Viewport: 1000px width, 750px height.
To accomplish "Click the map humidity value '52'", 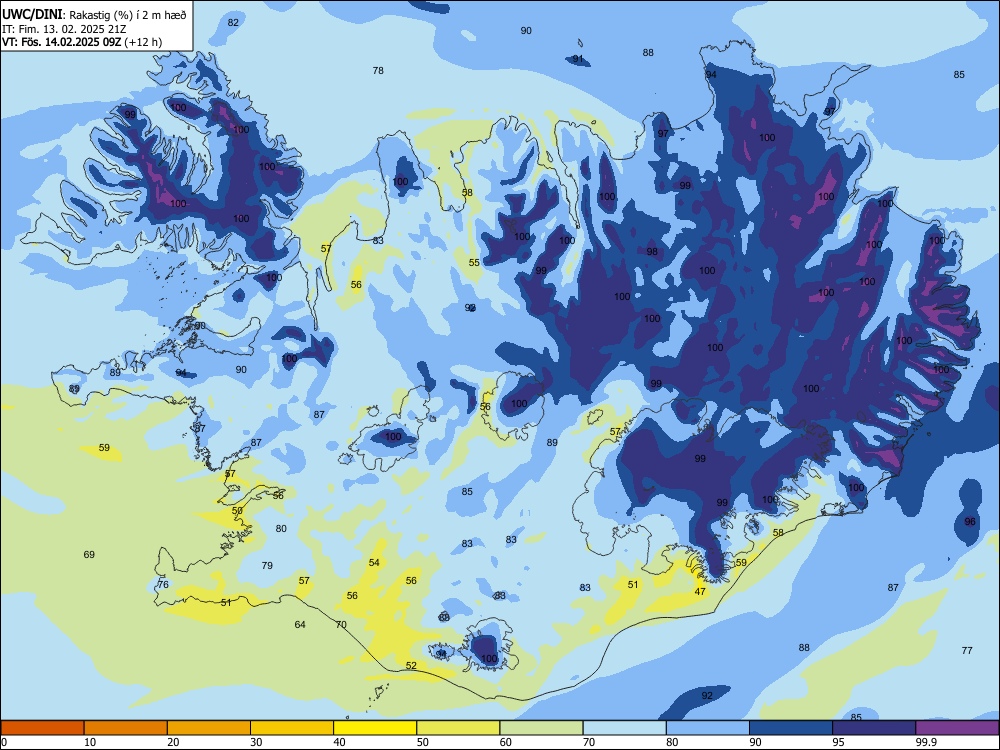I will pyautogui.click(x=411, y=665).
